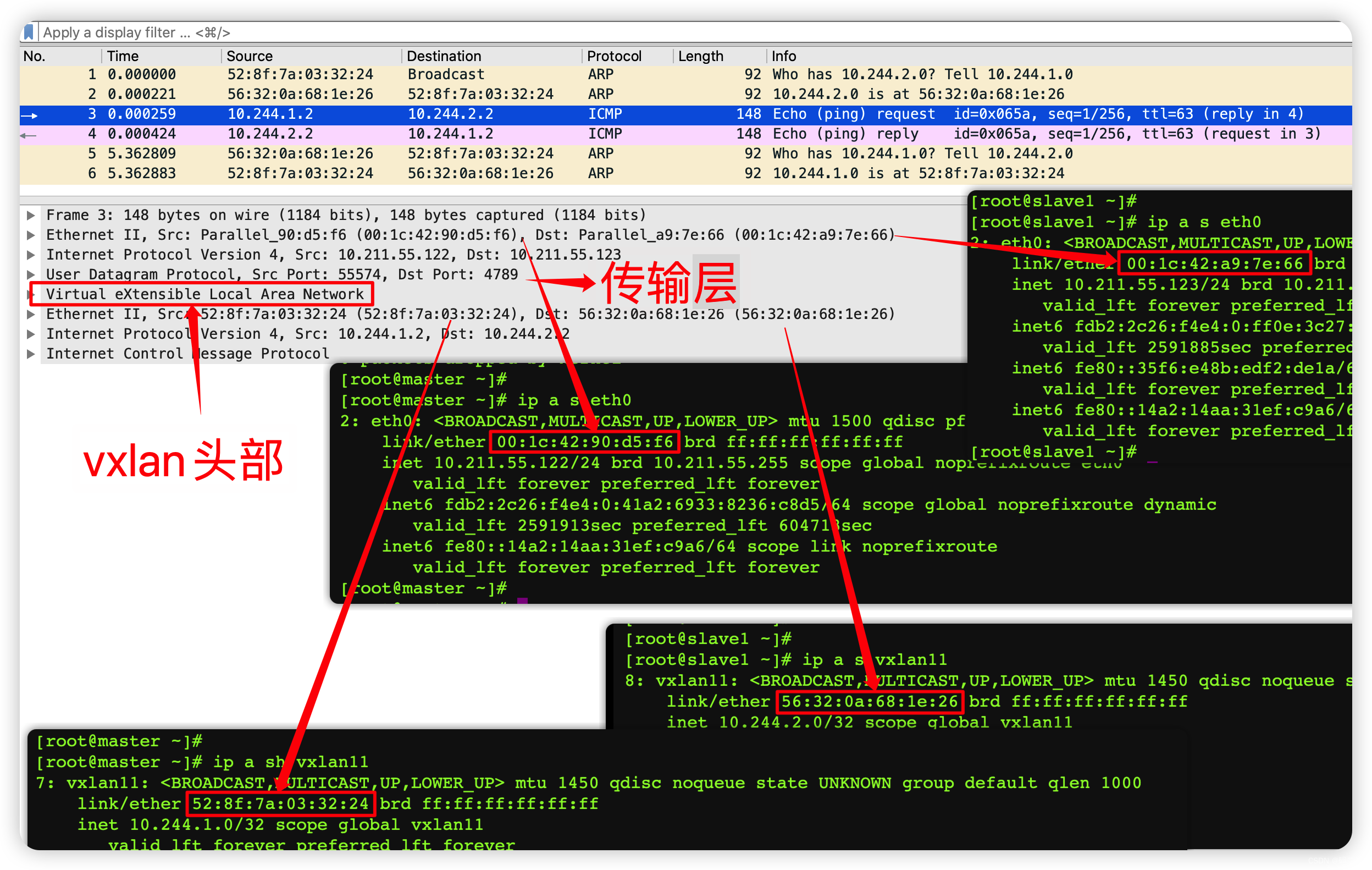Click inet6 fdb2:2c26:f4e4:0:41a2 line in master terminal
Image resolution: width=1372 pixels, height=870 pixels.
(x=799, y=504)
